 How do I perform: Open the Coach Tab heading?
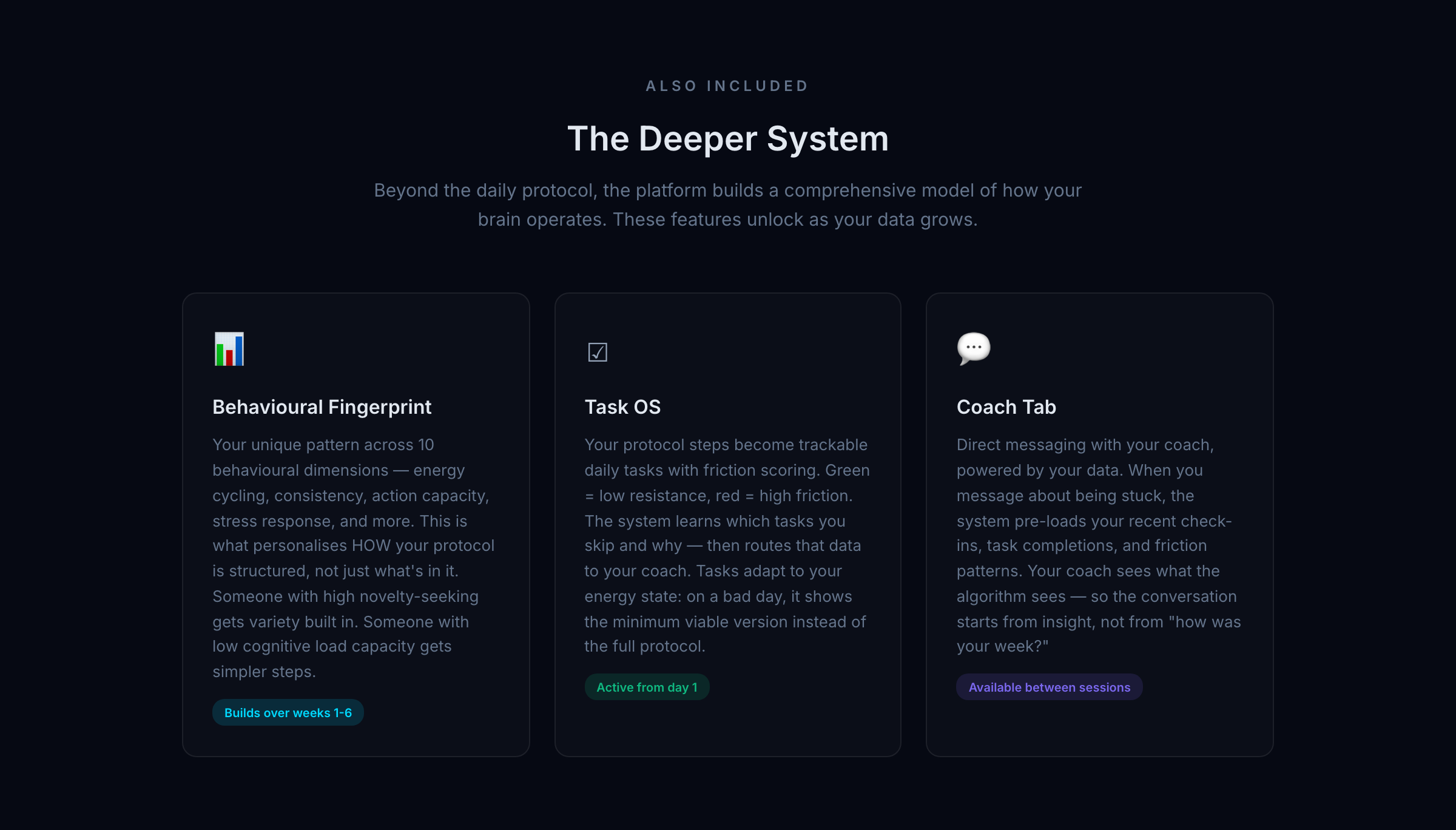pos(1006,407)
